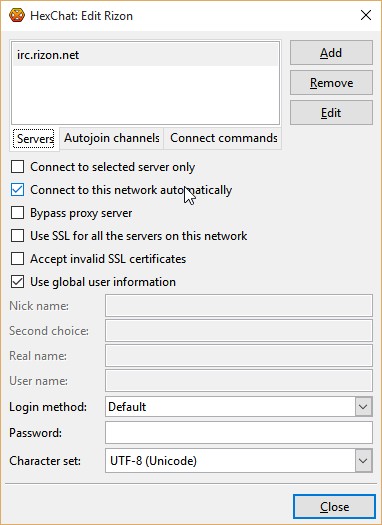Click the Nick name input field

[239, 305]
